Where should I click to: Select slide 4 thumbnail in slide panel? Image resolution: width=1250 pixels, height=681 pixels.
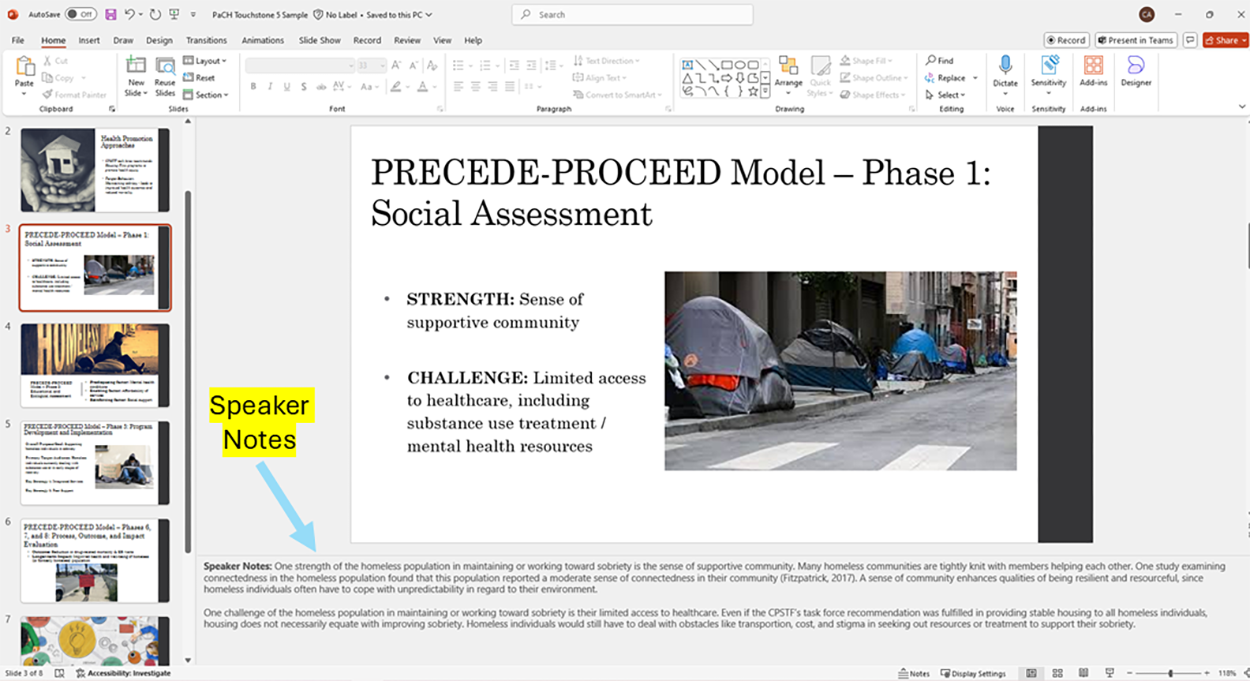[x=95, y=365]
